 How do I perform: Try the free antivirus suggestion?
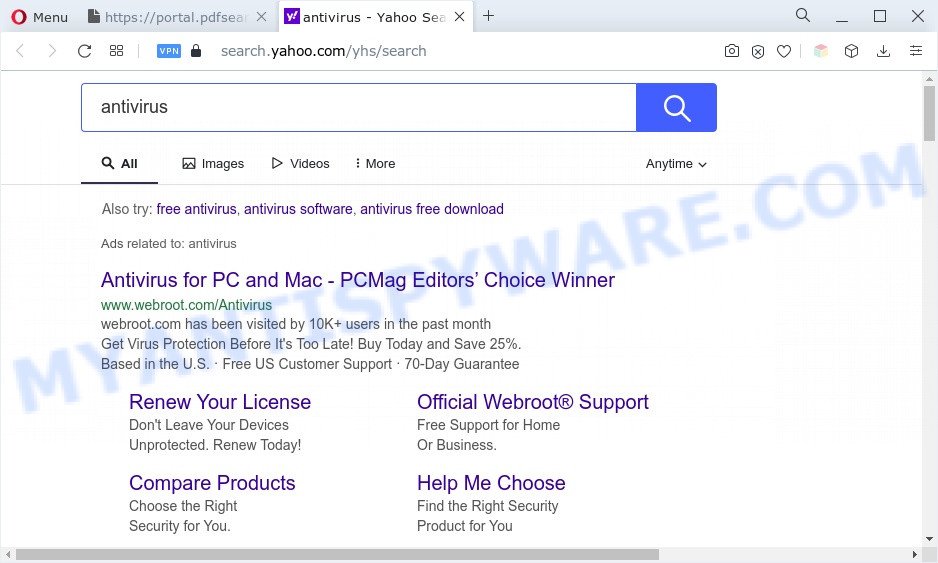(196, 209)
